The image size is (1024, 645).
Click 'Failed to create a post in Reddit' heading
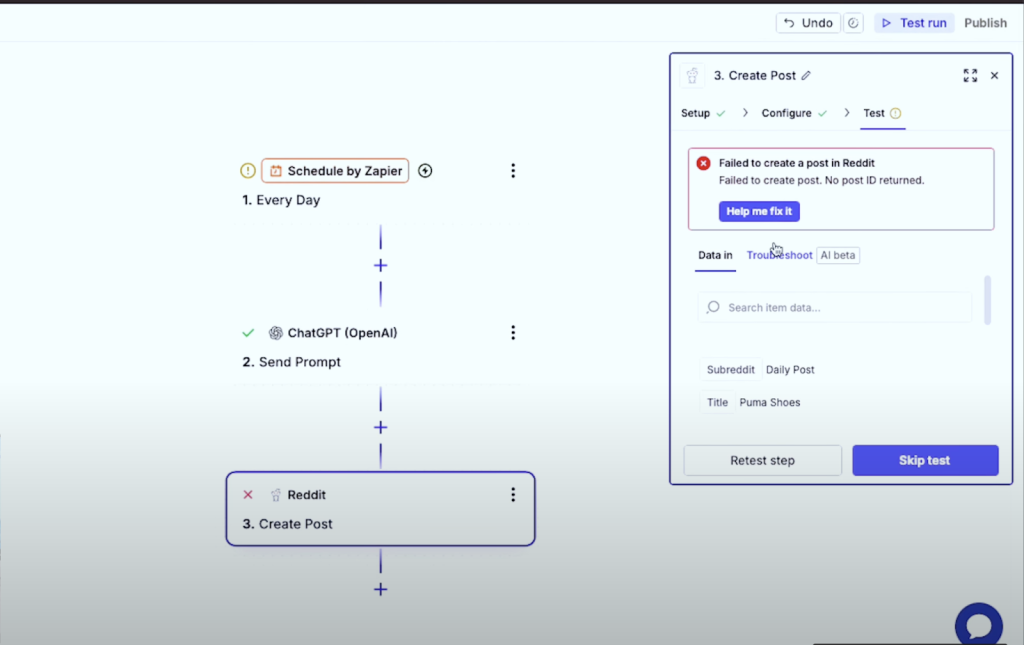click(x=797, y=163)
